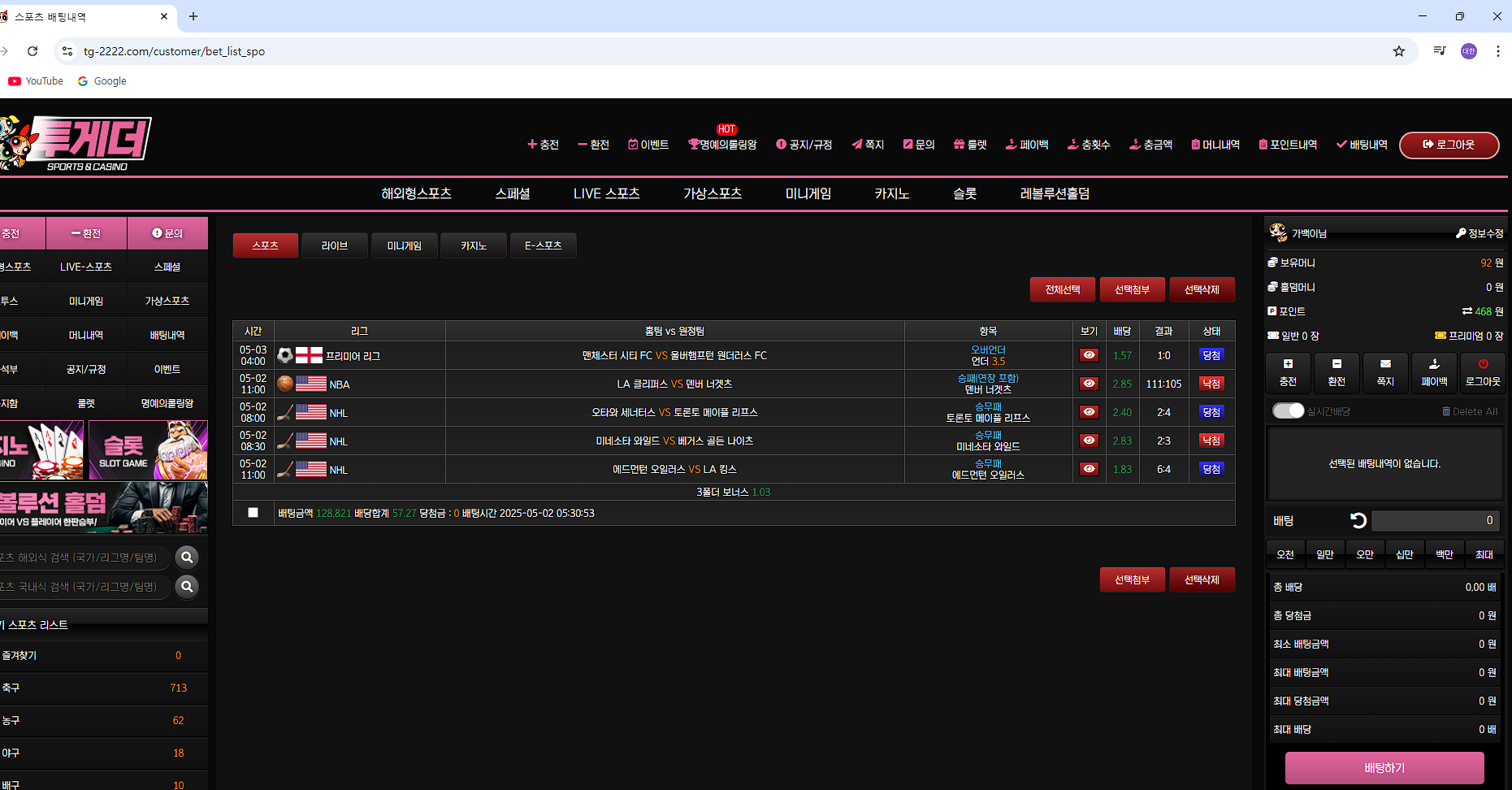
Task: Select the 미니게임 bet history tab
Action: pos(404,245)
